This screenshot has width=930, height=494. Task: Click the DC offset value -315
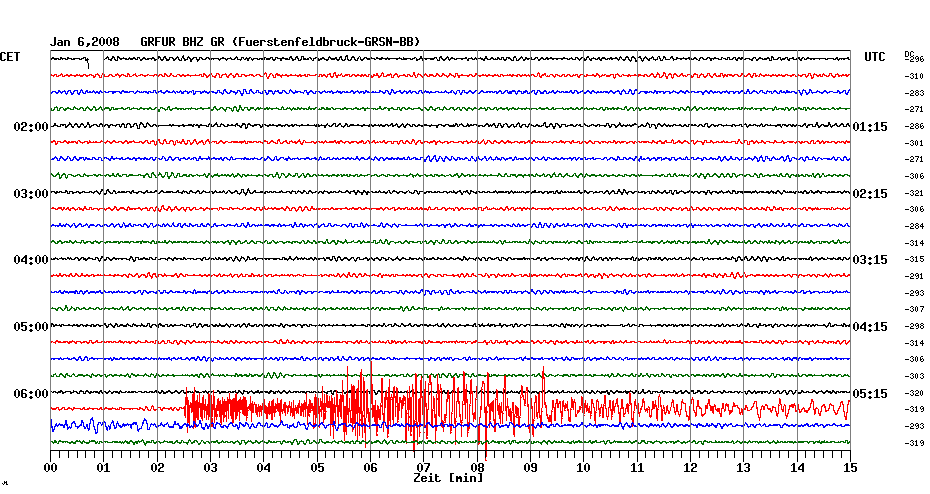point(914,260)
